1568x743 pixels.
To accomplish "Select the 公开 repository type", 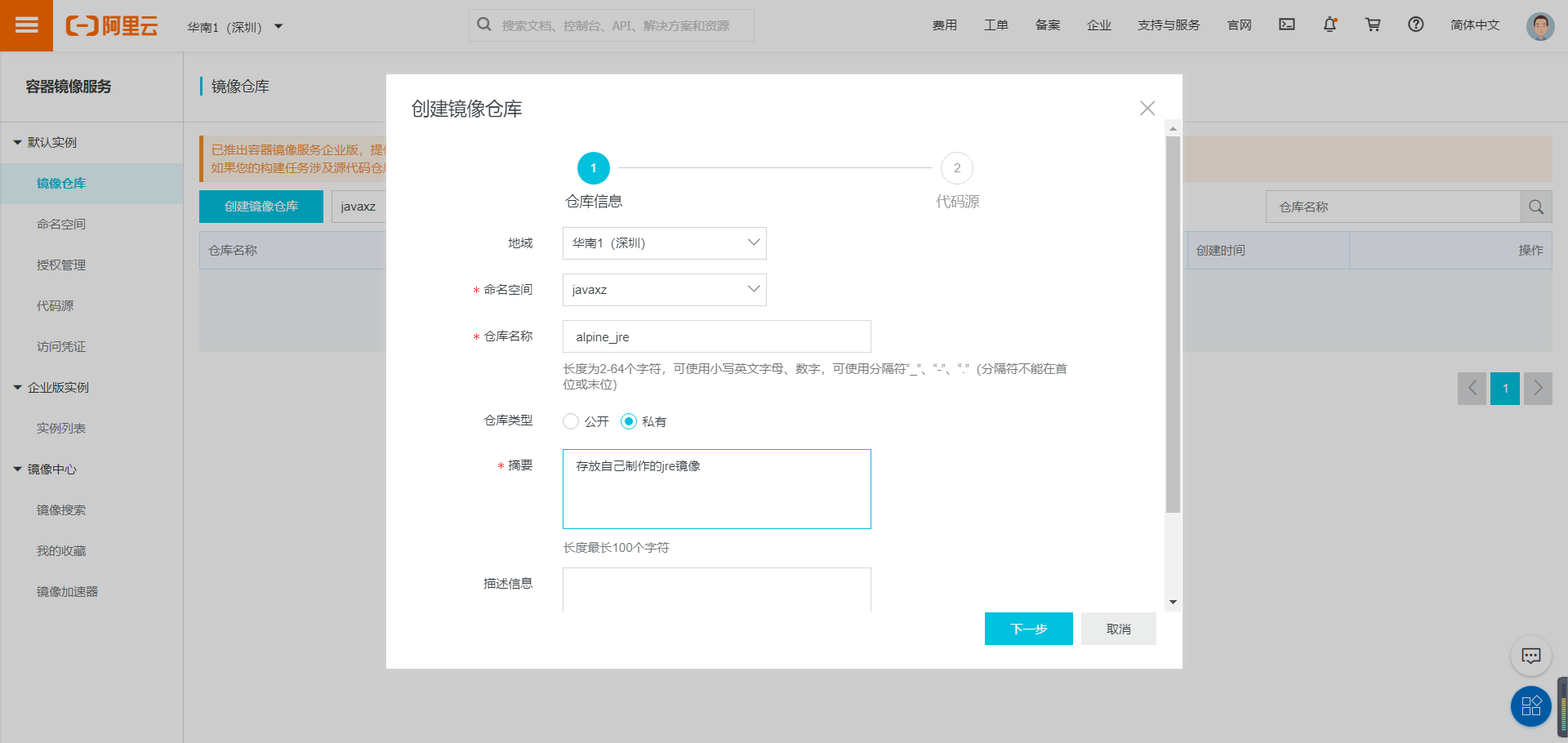I will (571, 421).
